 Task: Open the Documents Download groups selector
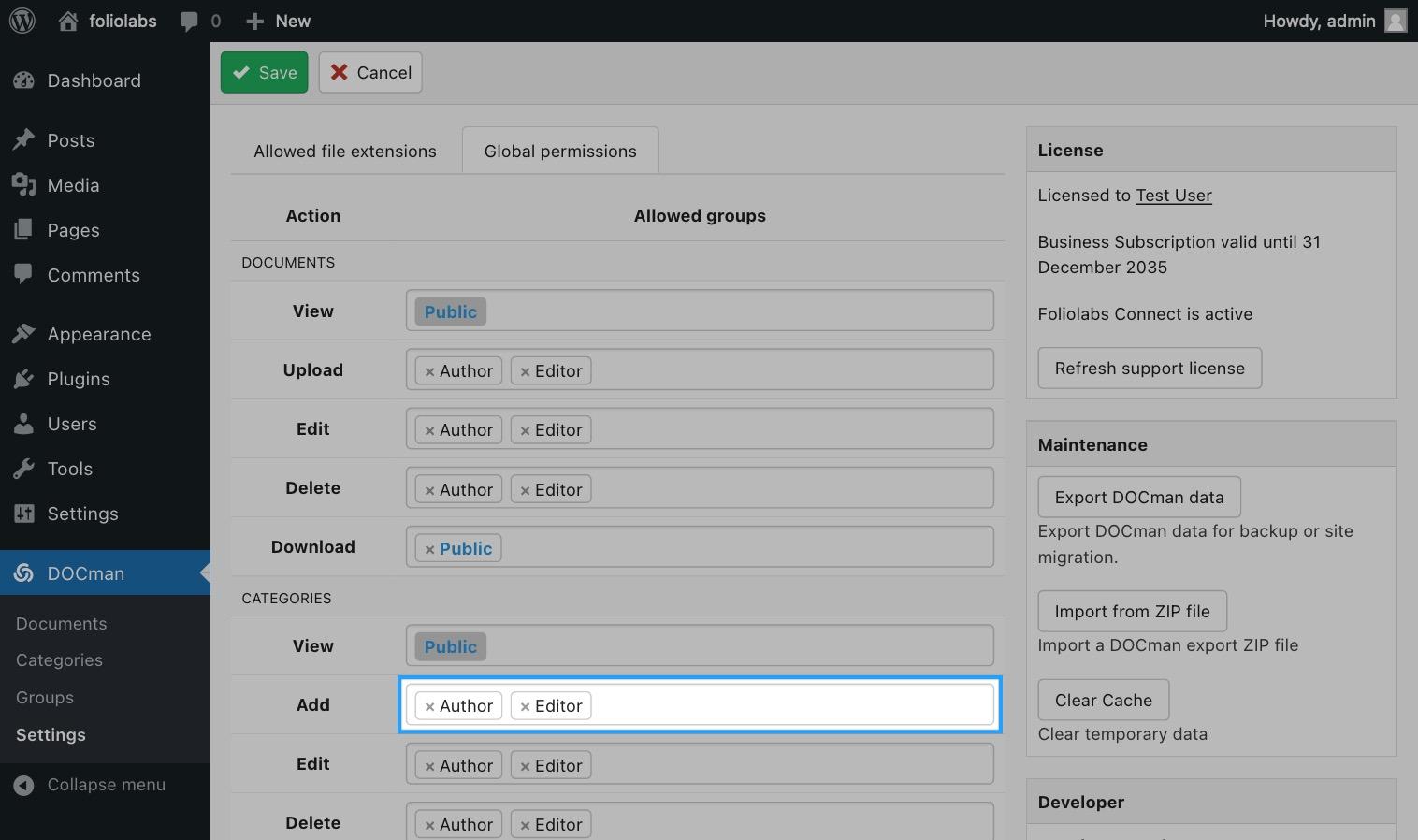pyautogui.click(x=700, y=547)
